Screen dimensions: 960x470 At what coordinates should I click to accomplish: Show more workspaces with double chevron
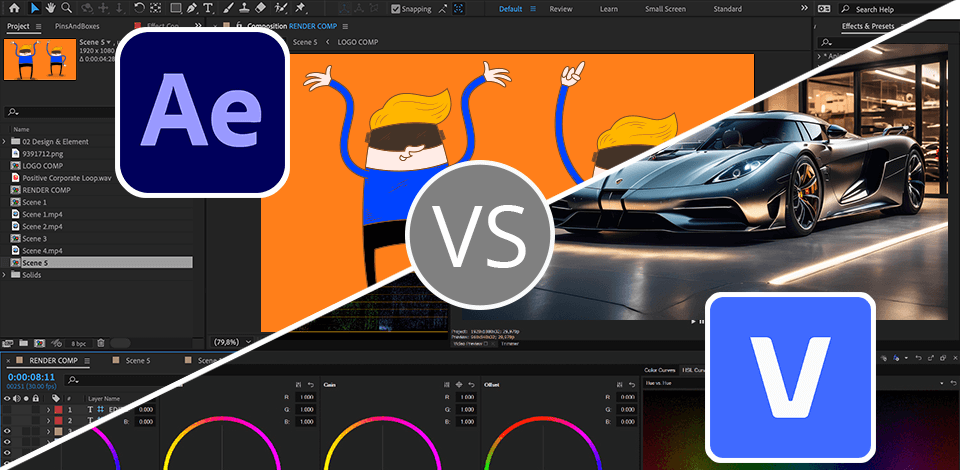(x=804, y=8)
